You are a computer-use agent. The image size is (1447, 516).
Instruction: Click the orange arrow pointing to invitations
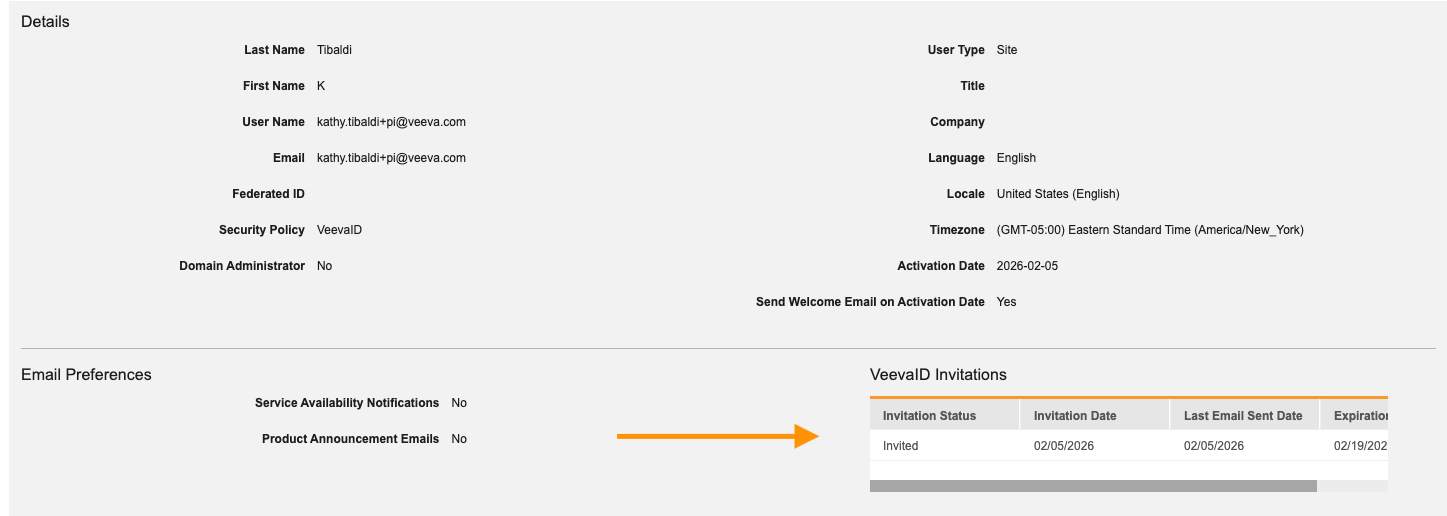click(717, 436)
